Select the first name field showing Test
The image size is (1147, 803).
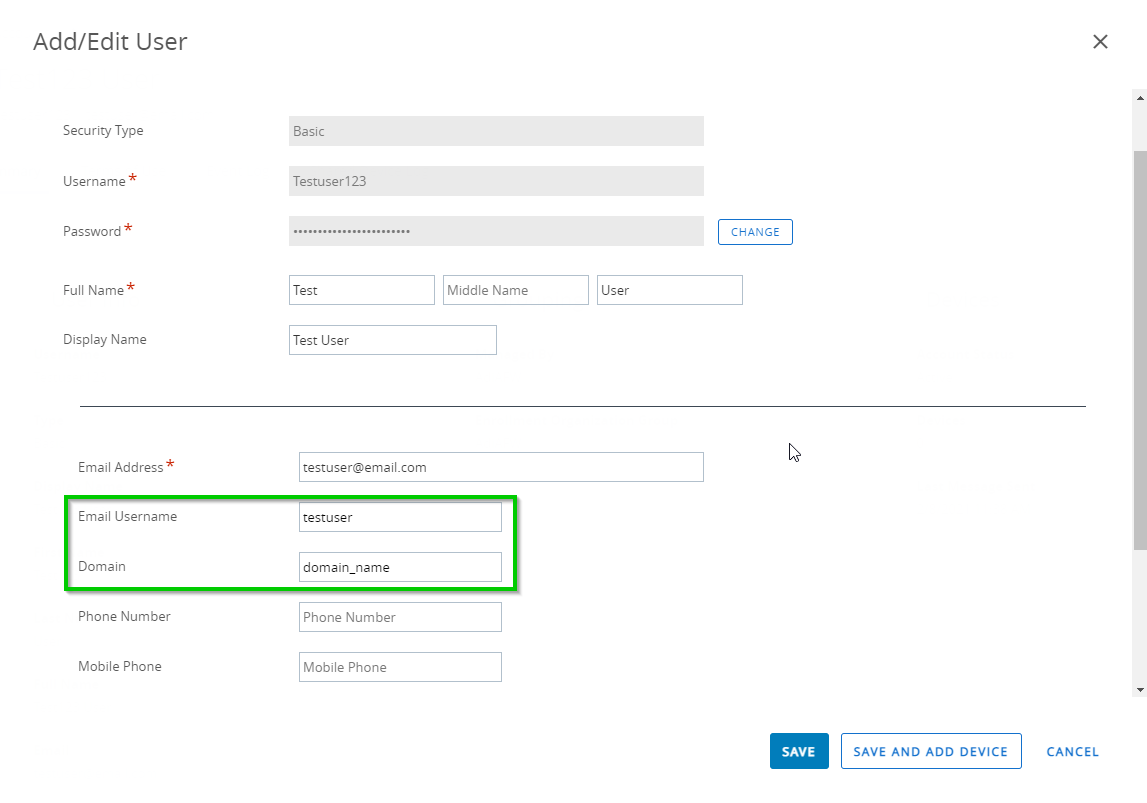click(361, 289)
